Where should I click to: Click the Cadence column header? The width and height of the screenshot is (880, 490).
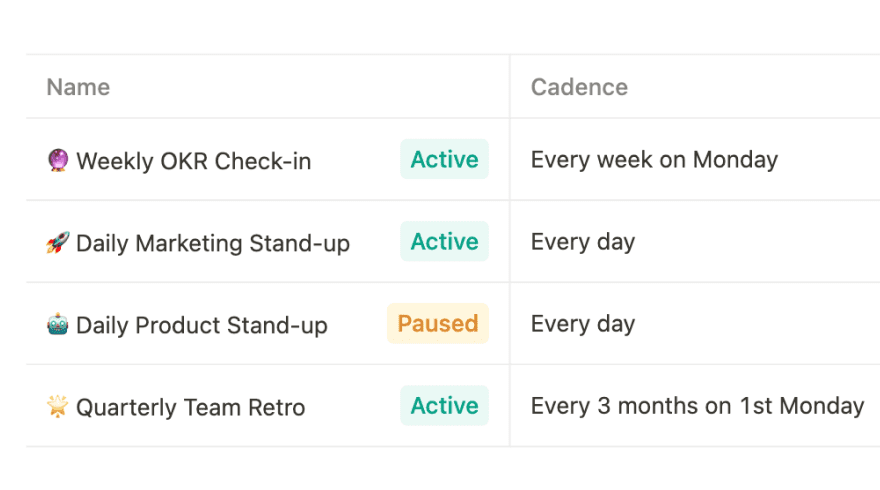point(579,87)
